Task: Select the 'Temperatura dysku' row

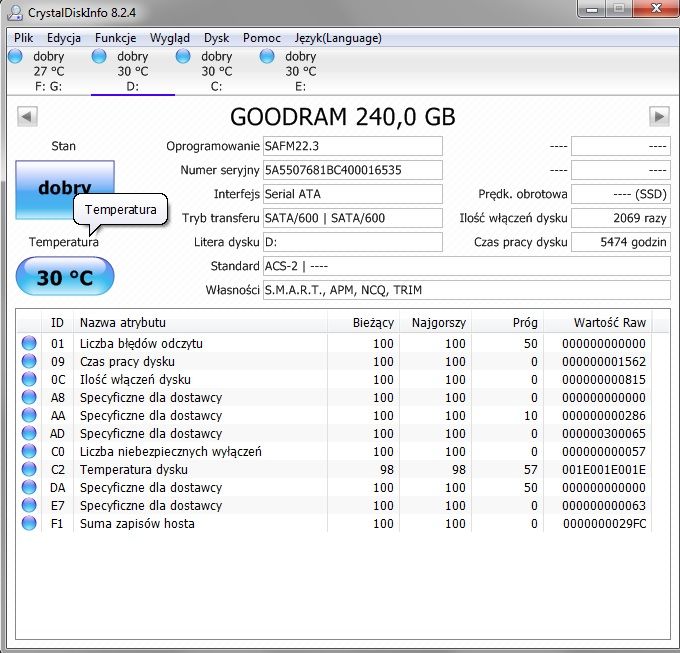Action: point(334,469)
